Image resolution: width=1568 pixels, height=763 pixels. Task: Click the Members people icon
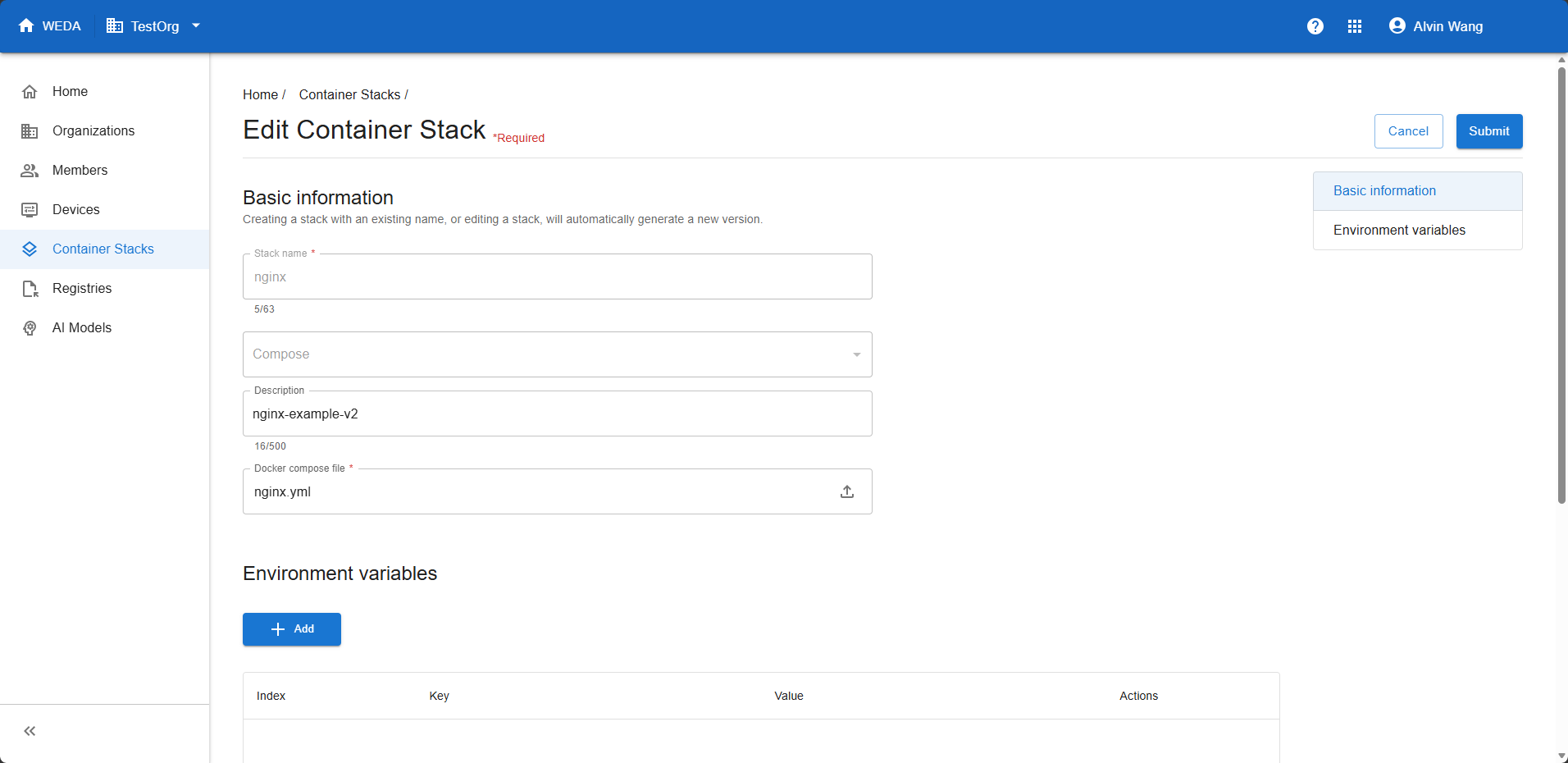tap(30, 171)
